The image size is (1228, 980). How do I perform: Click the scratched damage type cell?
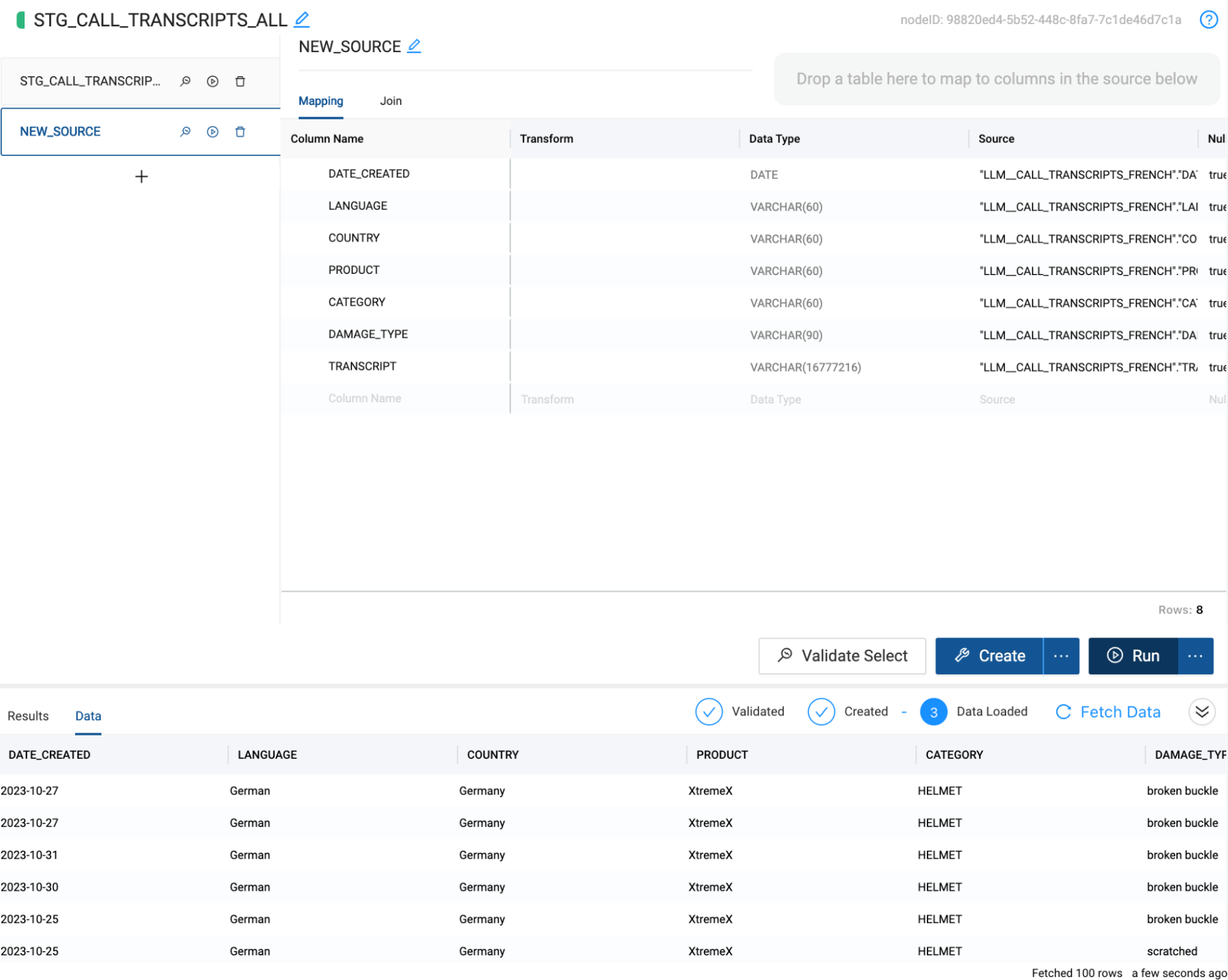pos(1171,951)
